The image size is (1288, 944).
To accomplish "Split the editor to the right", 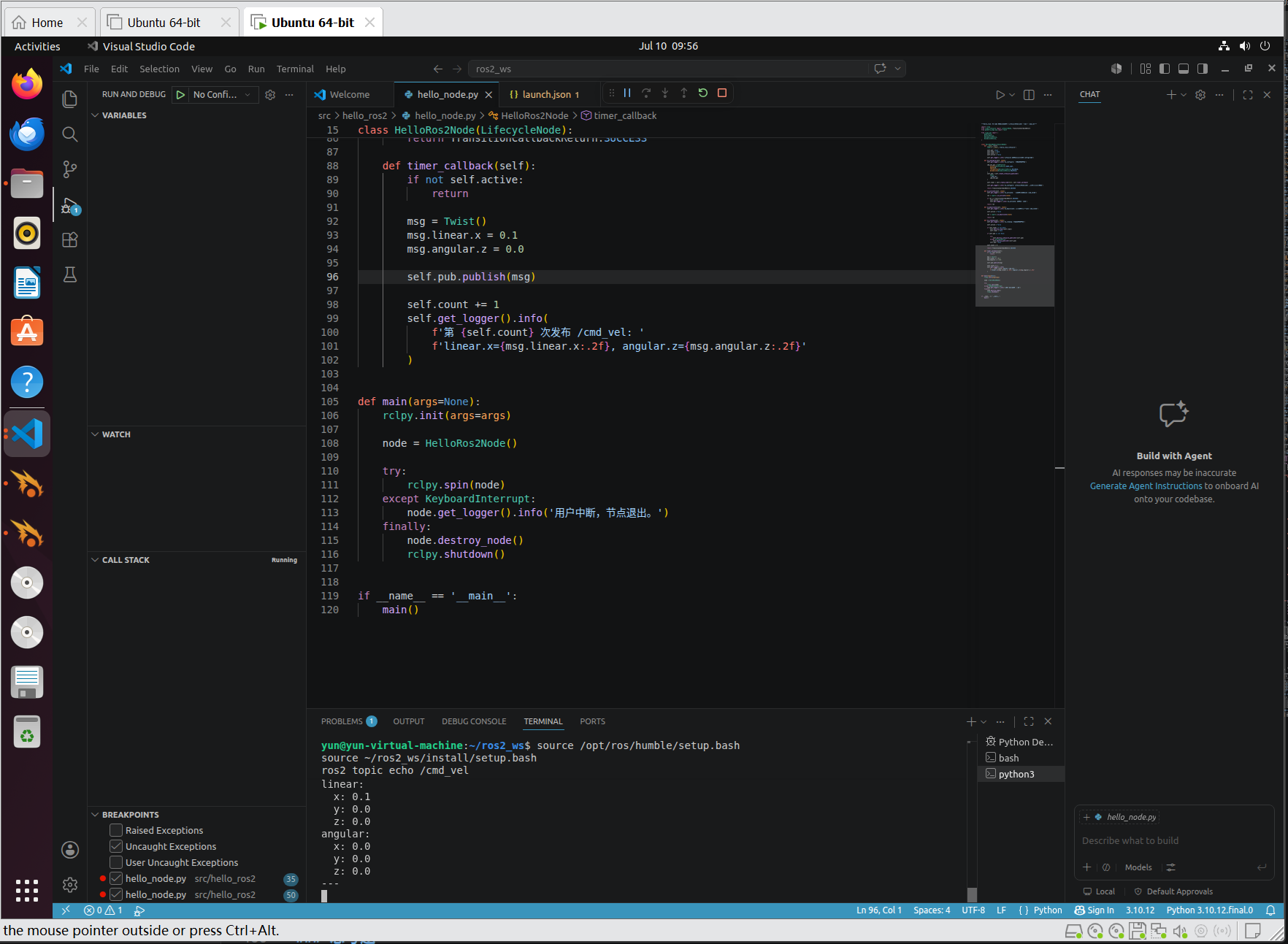I will pyautogui.click(x=1029, y=95).
